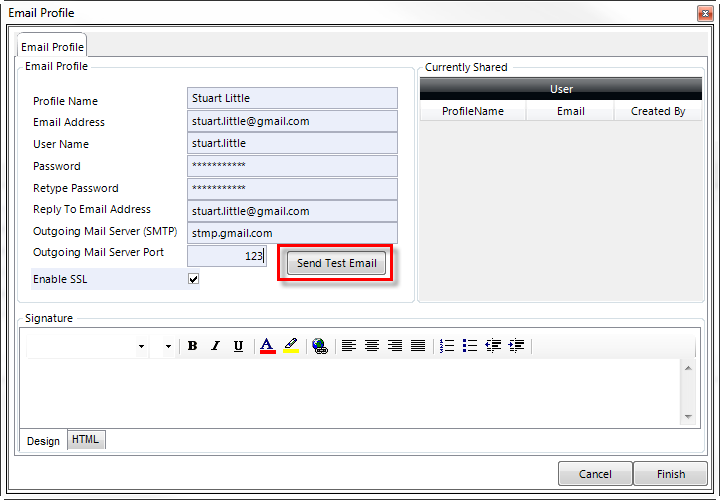Toggle italic formatting in signature editor
The image size is (720, 500).
click(215, 346)
